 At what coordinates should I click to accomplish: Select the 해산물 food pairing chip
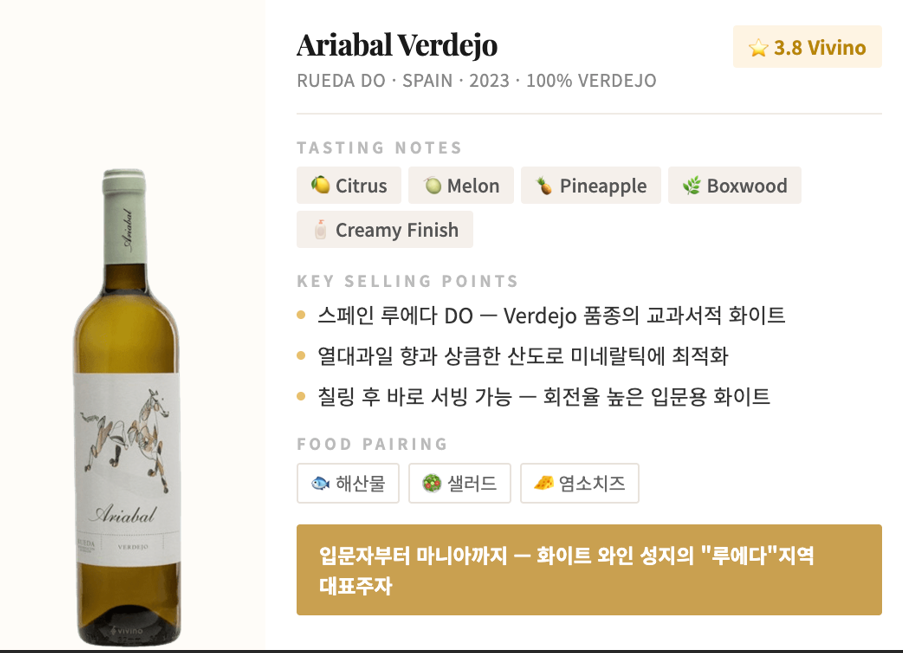coord(348,483)
